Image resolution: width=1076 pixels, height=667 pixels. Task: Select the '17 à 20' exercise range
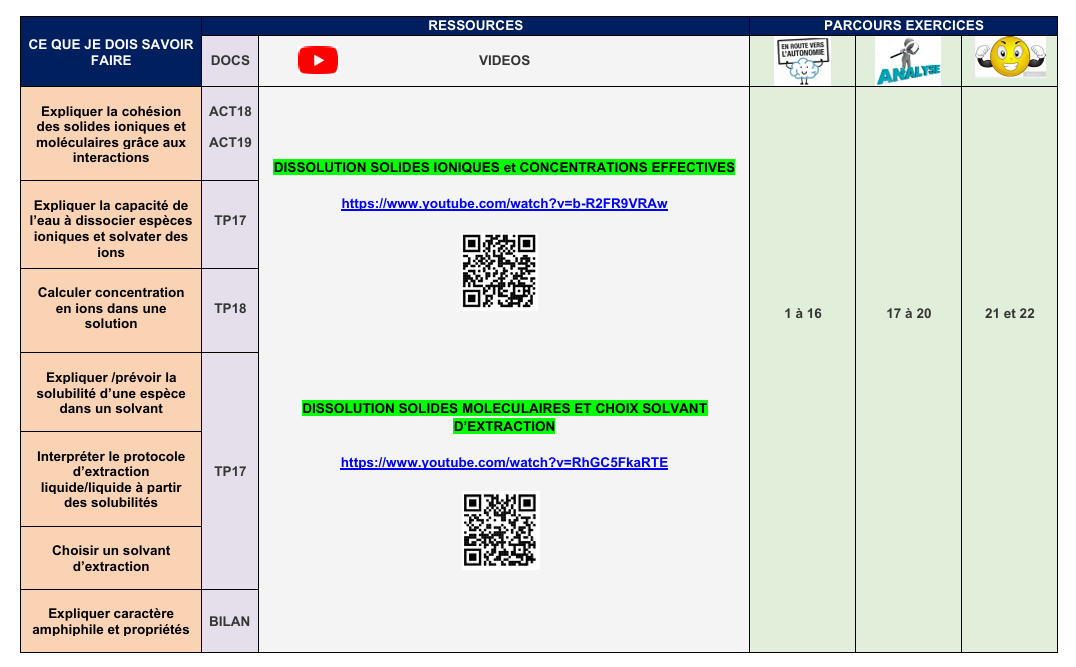click(x=908, y=314)
